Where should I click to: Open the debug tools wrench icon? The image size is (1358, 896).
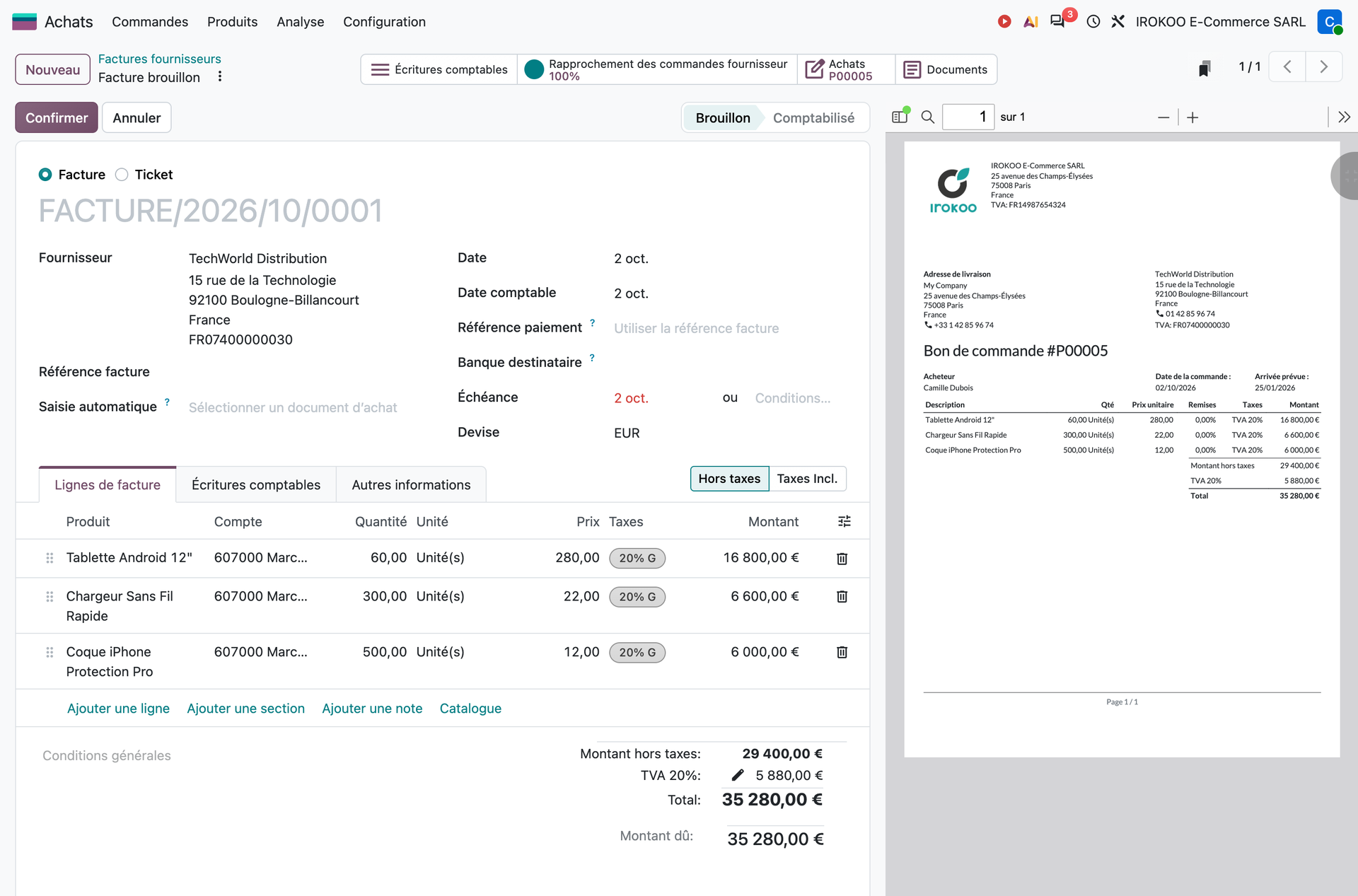click(1118, 22)
